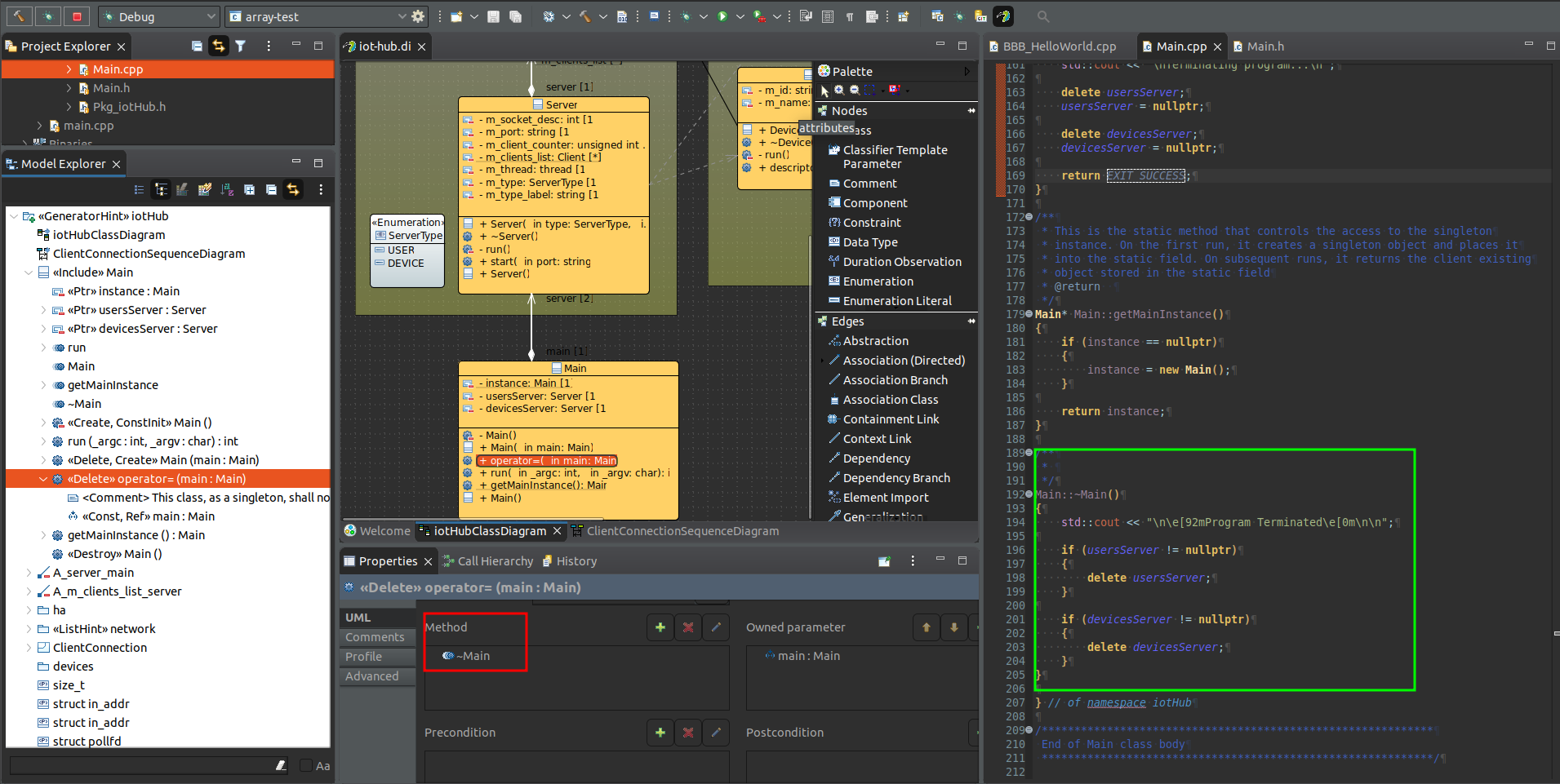Click the Save All toolbar icon
The image size is (1560, 784).
(515, 16)
